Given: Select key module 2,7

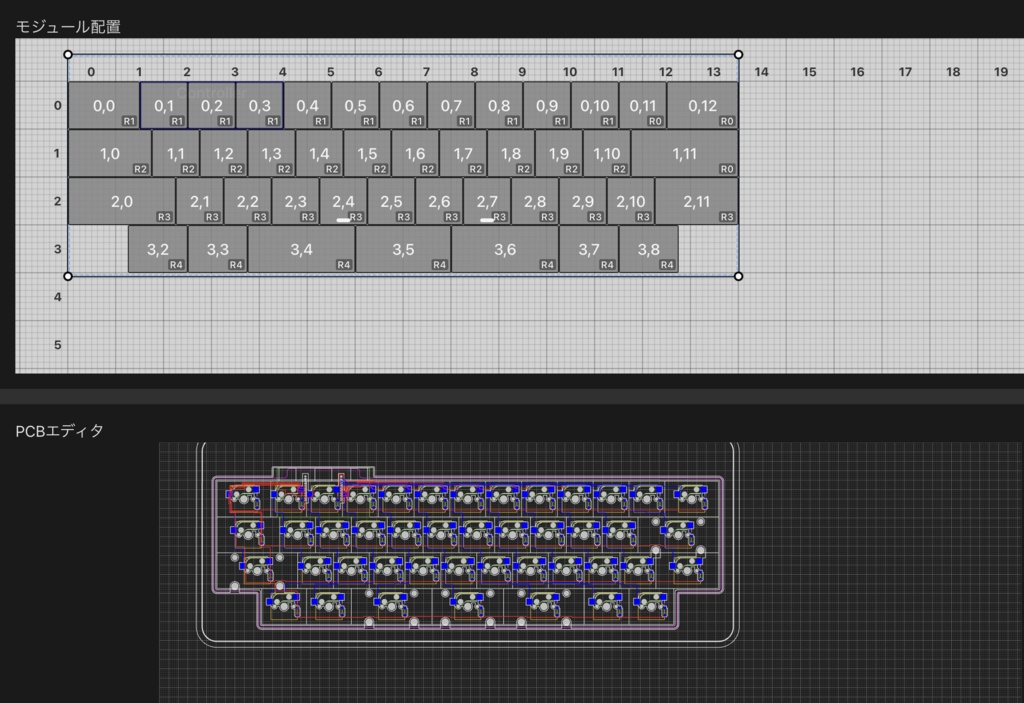Looking at the screenshot, I should click(487, 201).
